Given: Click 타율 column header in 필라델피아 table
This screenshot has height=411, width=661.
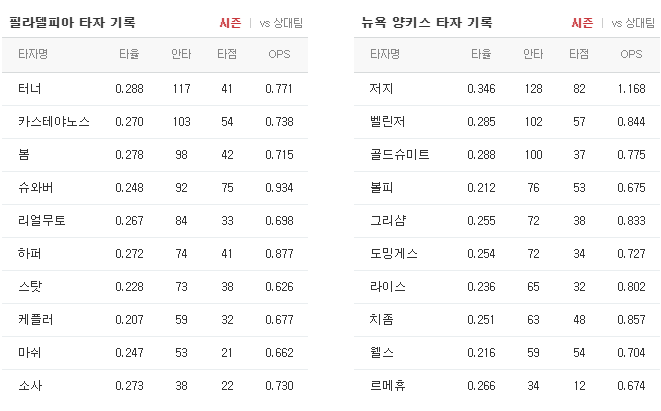Looking at the screenshot, I should [129, 54].
